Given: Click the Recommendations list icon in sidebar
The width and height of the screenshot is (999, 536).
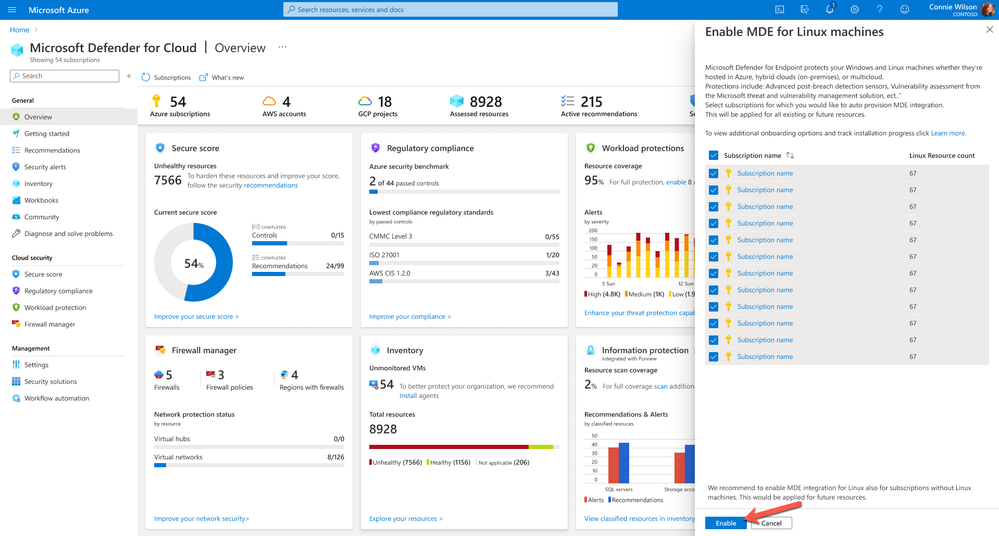Looking at the screenshot, I should [x=16, y=150].
